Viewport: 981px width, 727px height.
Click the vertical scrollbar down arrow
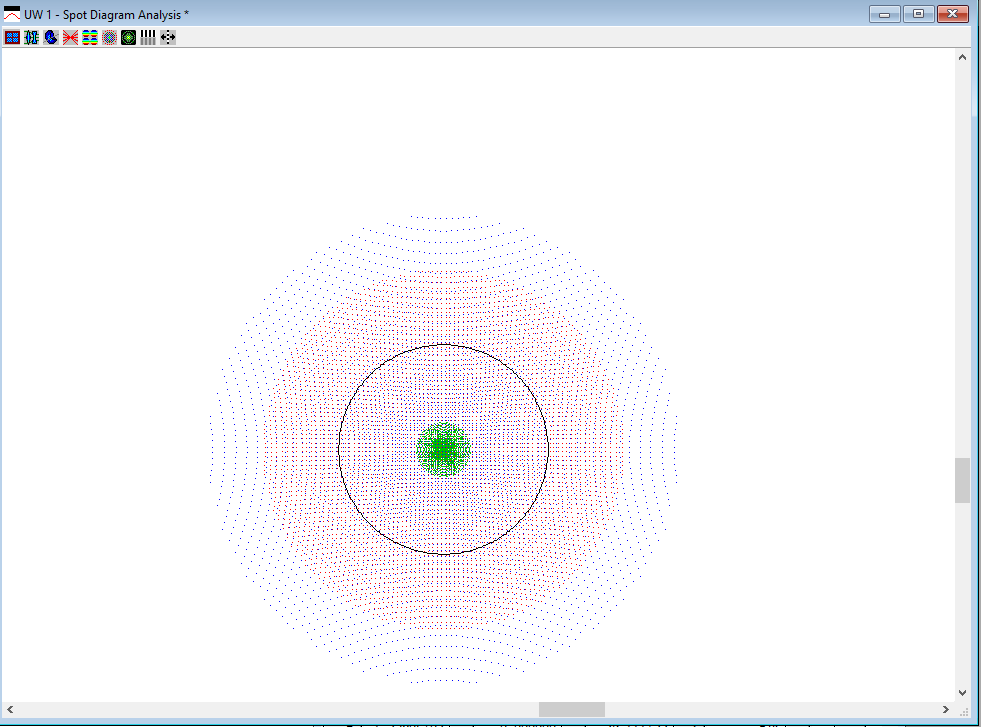[x=962, y=692]
